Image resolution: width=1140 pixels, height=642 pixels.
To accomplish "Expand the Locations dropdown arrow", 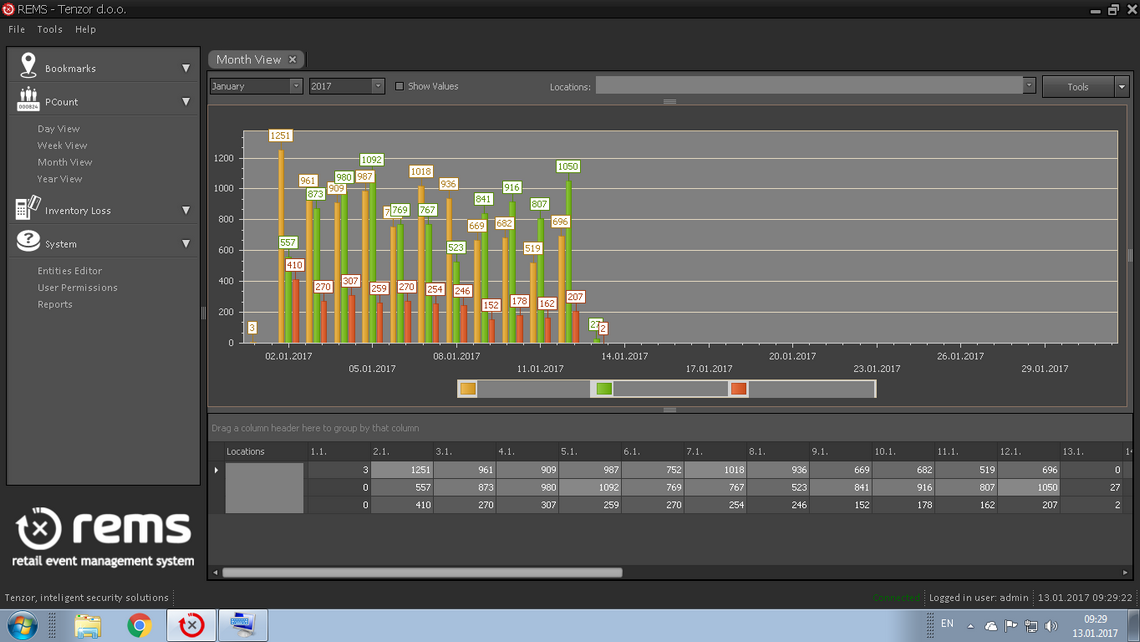I will click(1029, 86).
